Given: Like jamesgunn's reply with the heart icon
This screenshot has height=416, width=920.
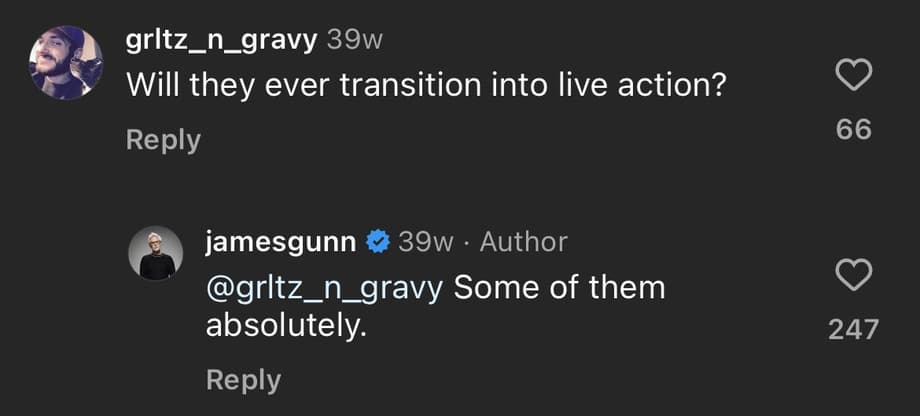Looking at the screenshot, I should click(853, 275).
